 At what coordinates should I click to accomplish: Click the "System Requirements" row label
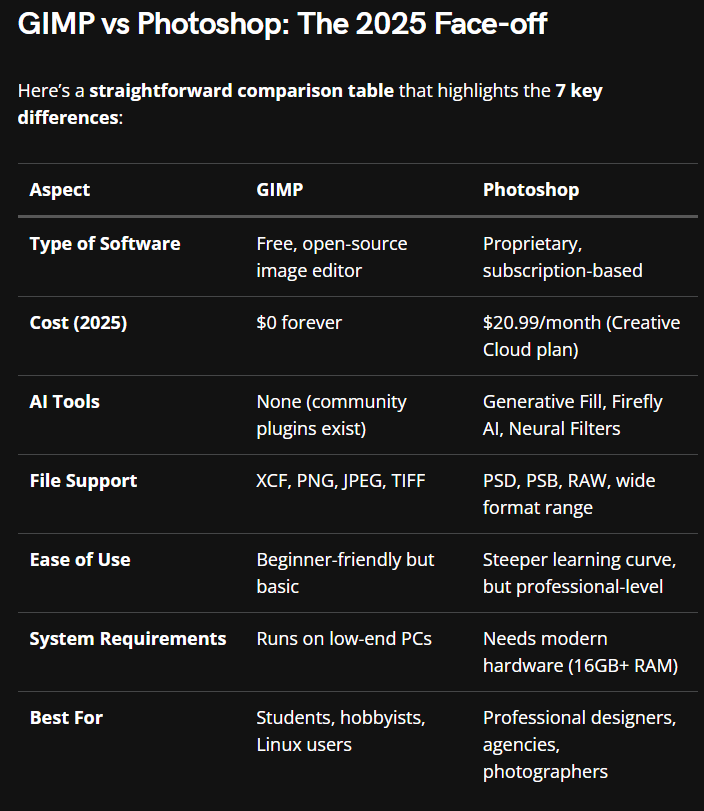(128, 639)
